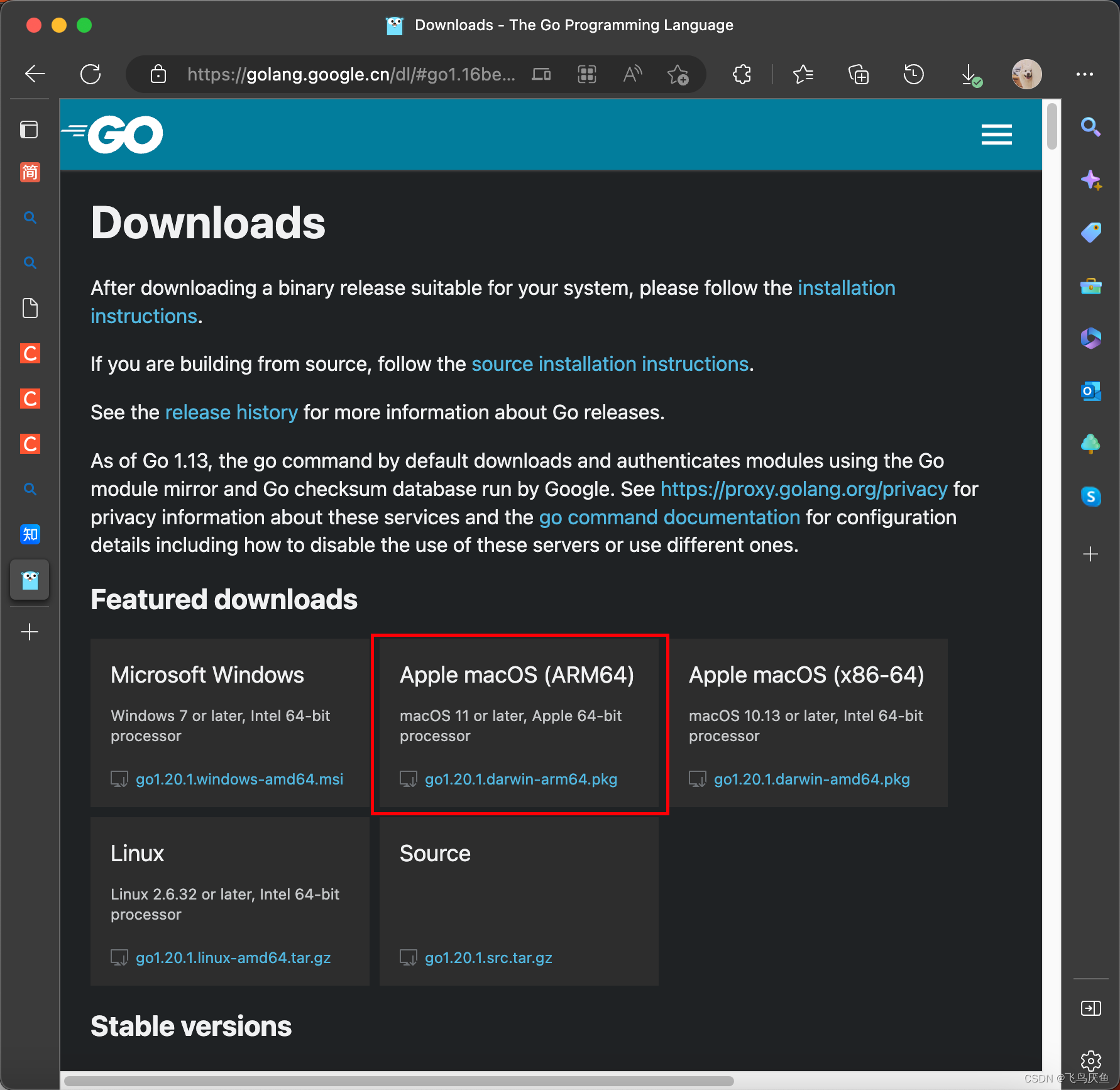Open the Collections icon

click(x=859, y=74)
